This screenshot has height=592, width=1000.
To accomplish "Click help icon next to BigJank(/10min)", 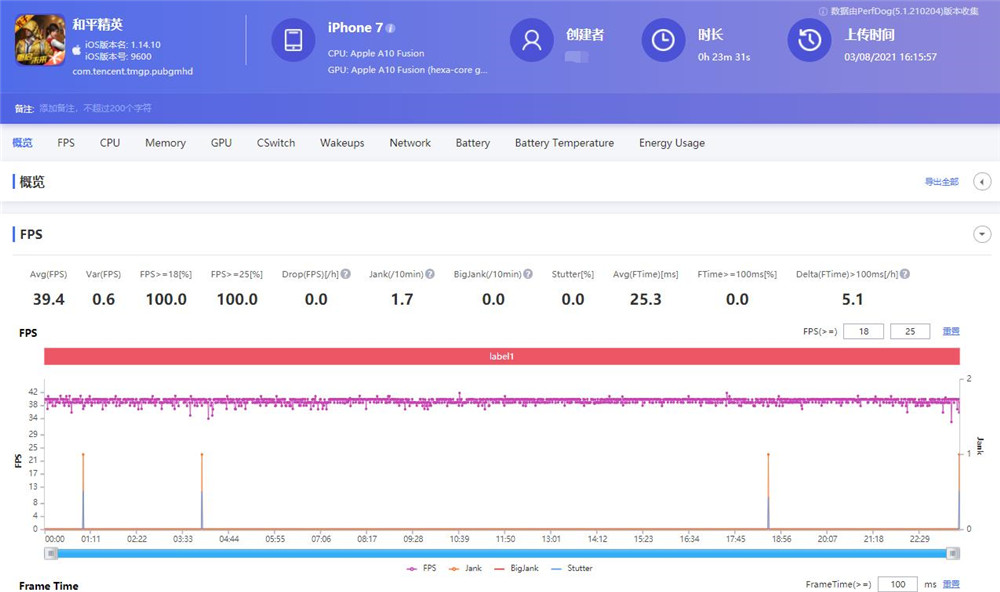I will pyautogui.click(x=527, y=274).
